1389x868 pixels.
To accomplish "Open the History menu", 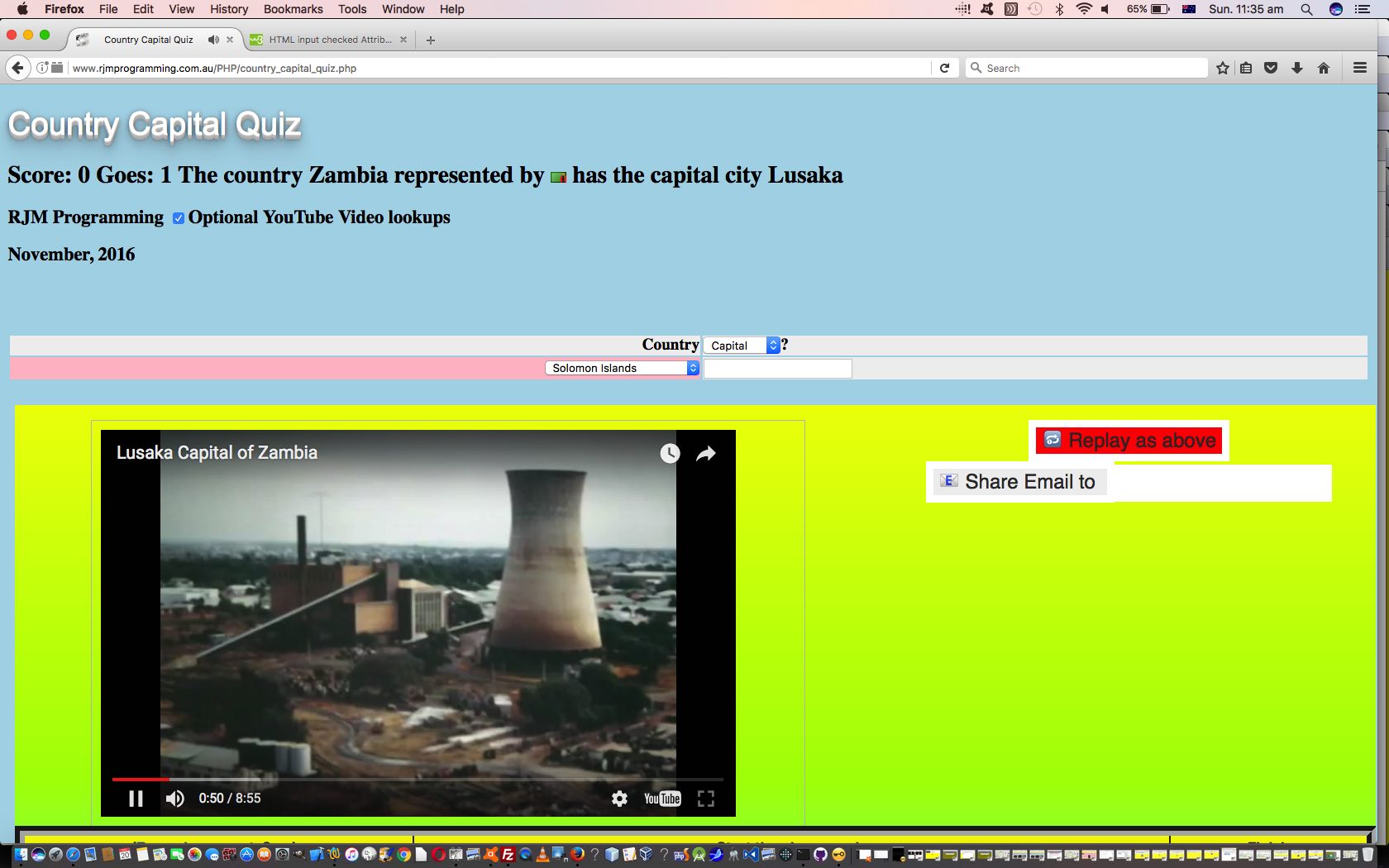I will 229,9.
